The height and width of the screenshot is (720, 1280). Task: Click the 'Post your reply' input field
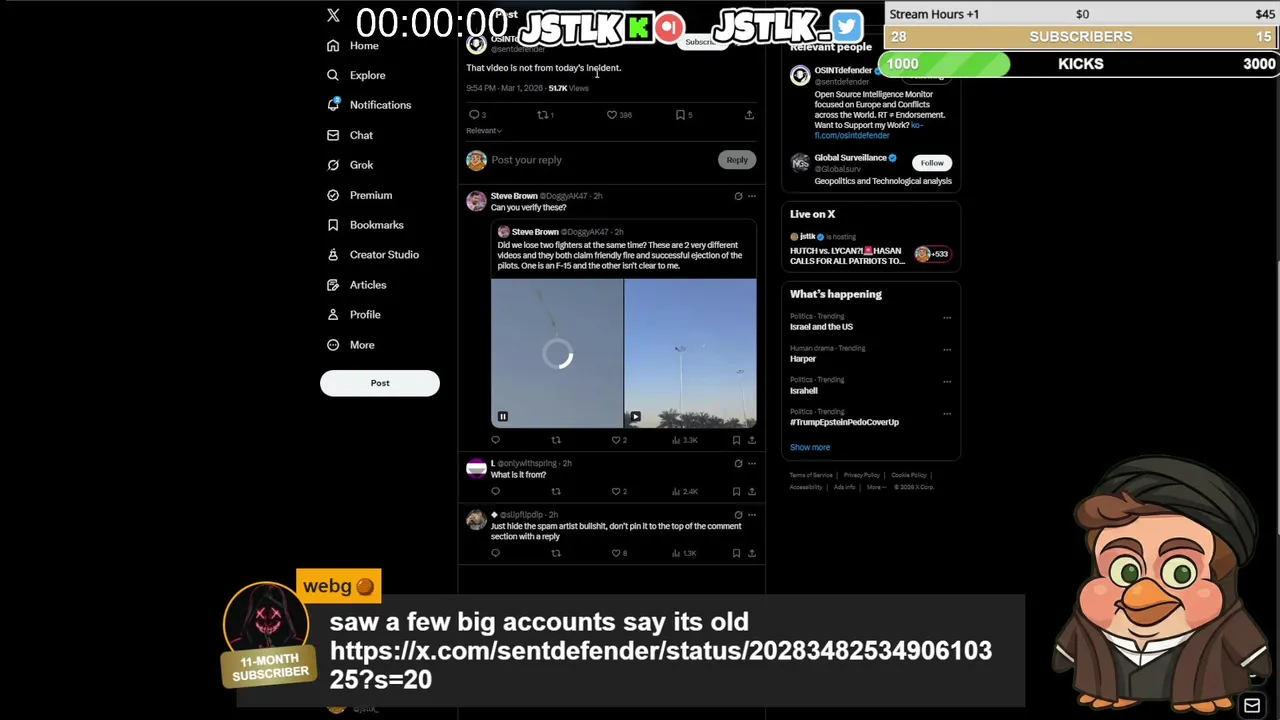click(x=600, y=160)
